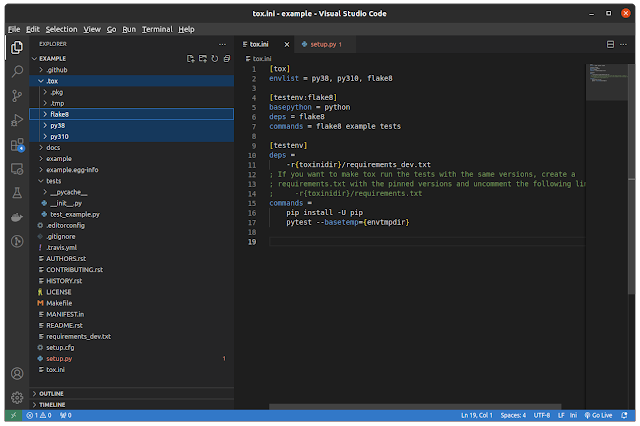Open the Run menu
Screen dimensions: 640x426
(129, 29)
